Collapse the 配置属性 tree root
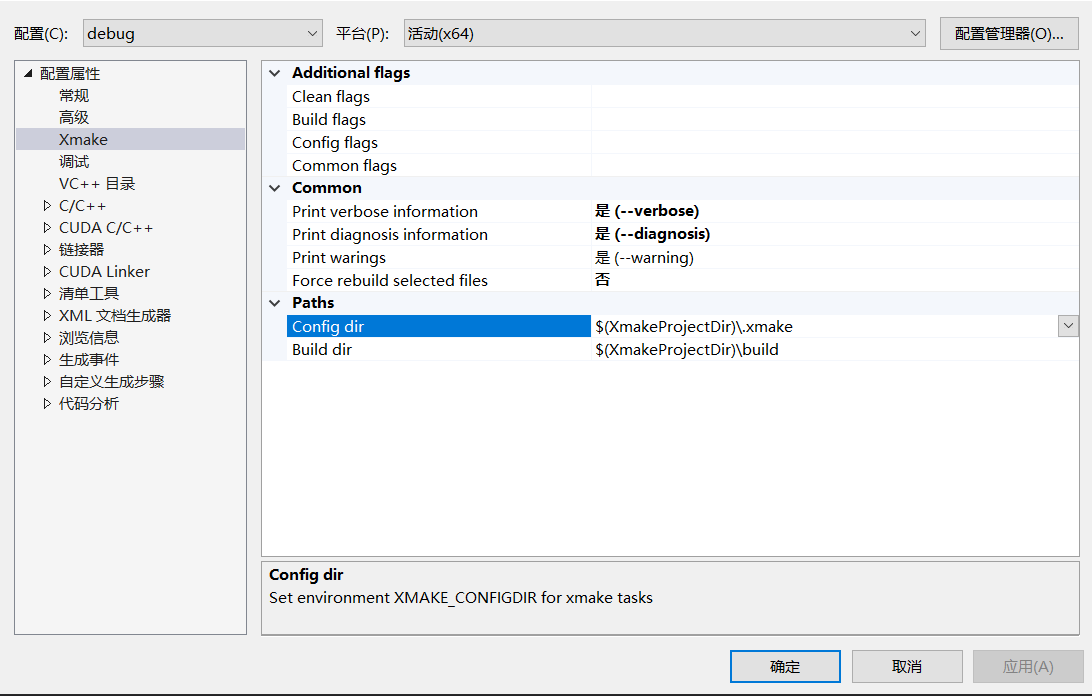Image resolution: width=1092 pixels, height=696 pixels. 27,74
